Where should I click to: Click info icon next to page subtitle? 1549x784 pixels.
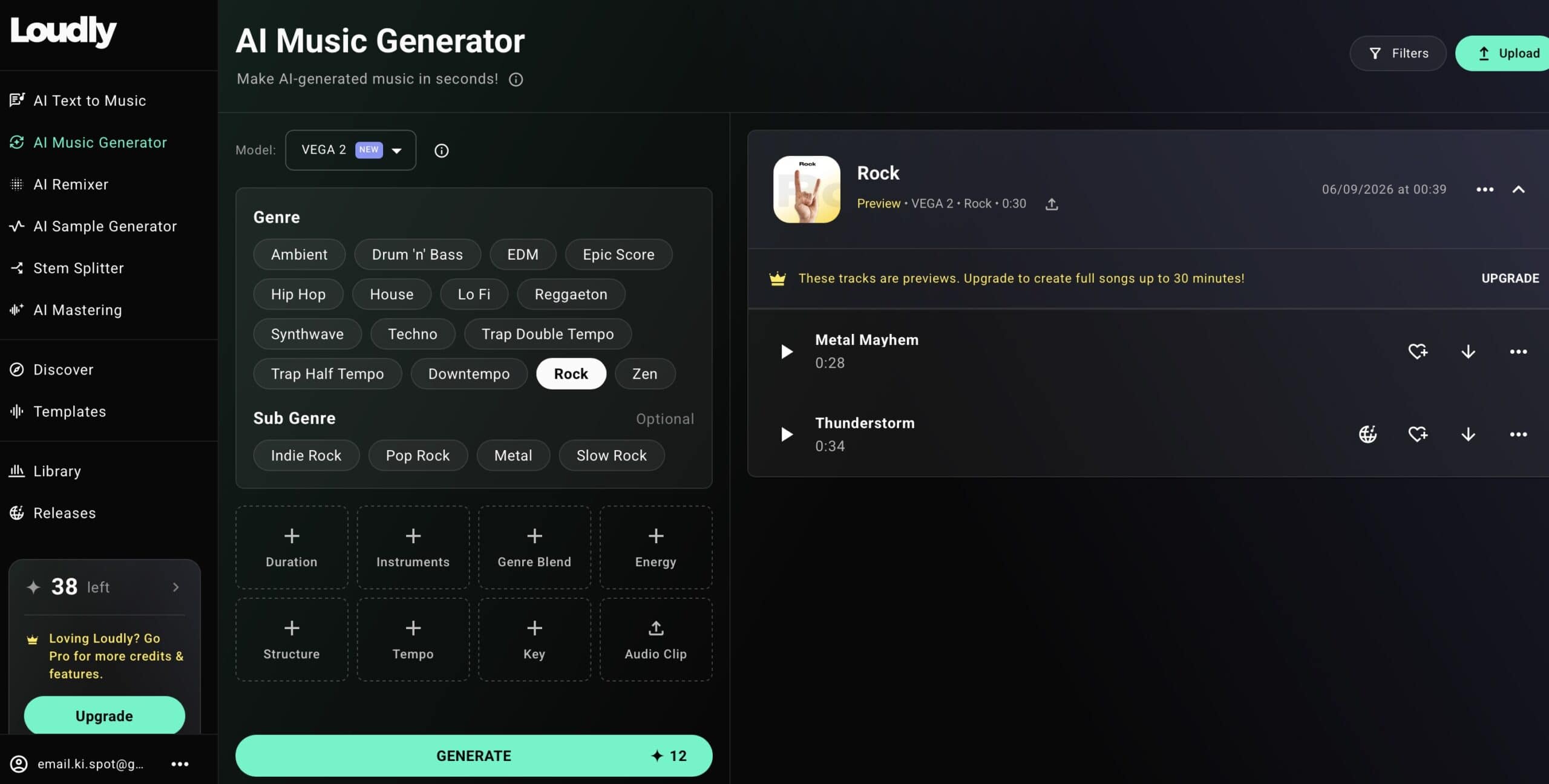pyautogui.click(x=516, y=79)
